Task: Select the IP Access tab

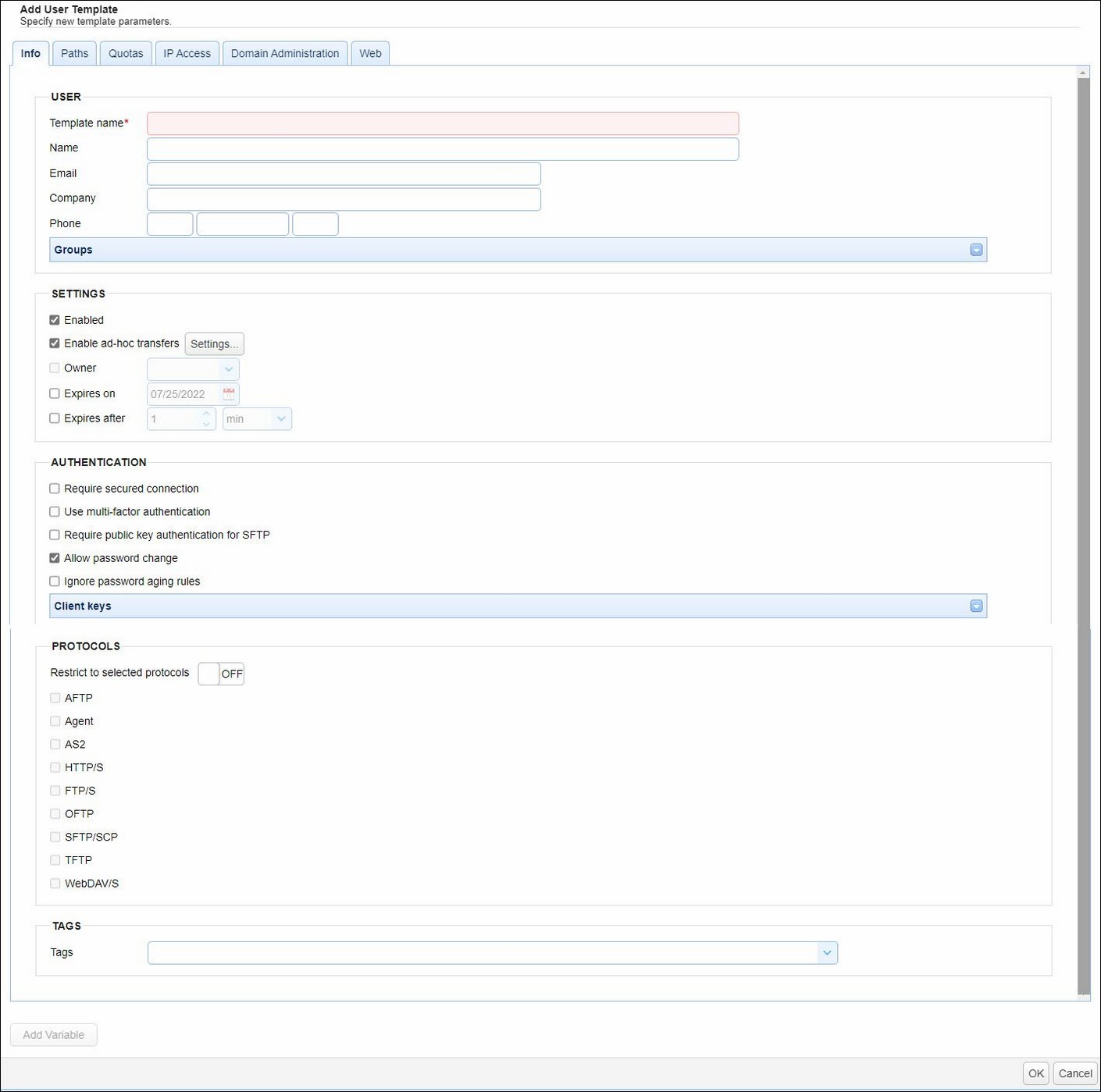Action: pyautogui.click(x=187, y=52)
